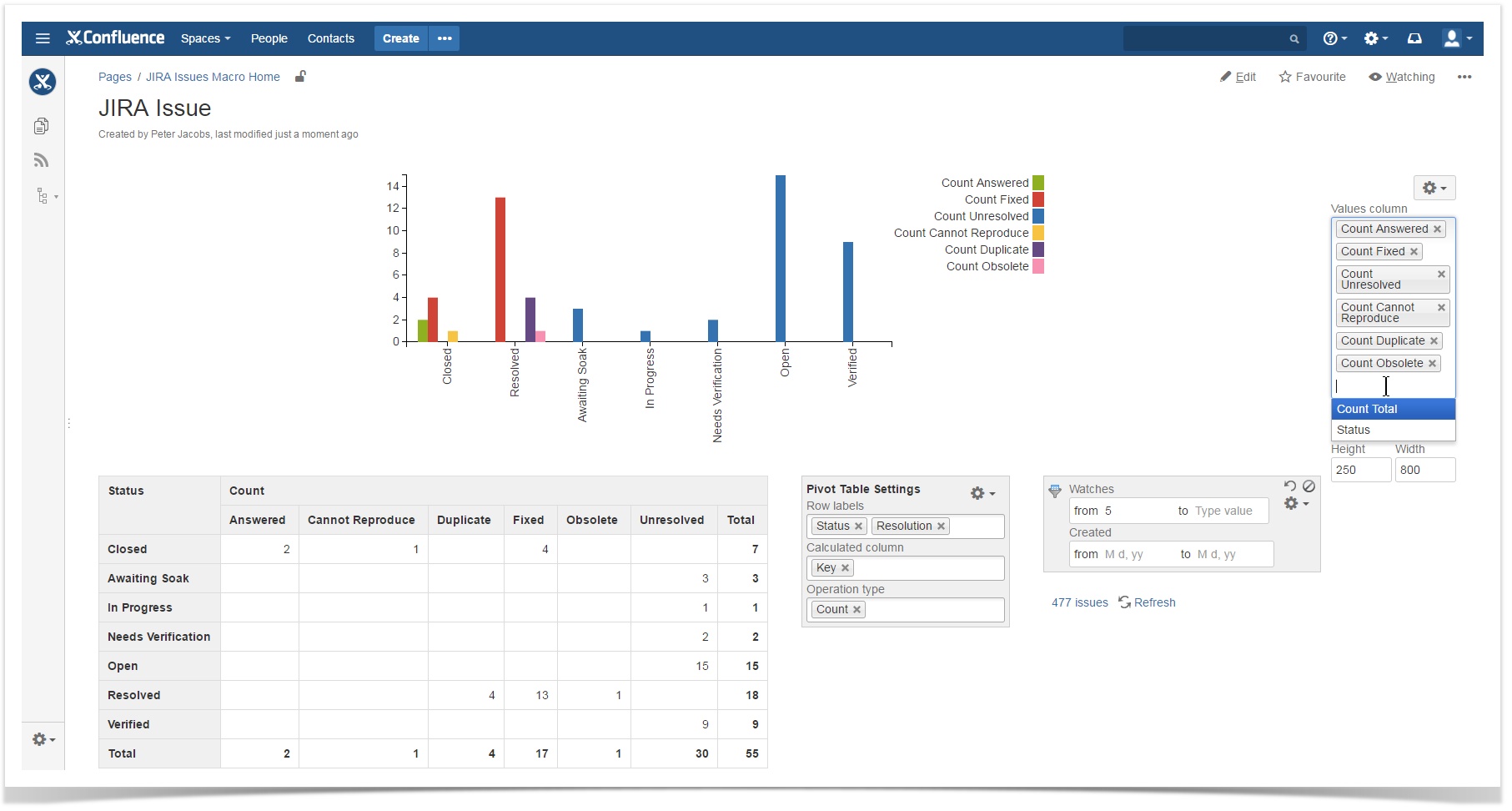Open the Spaces dropdown menu
Viewport: 1512px width, 811px height.
205,38
